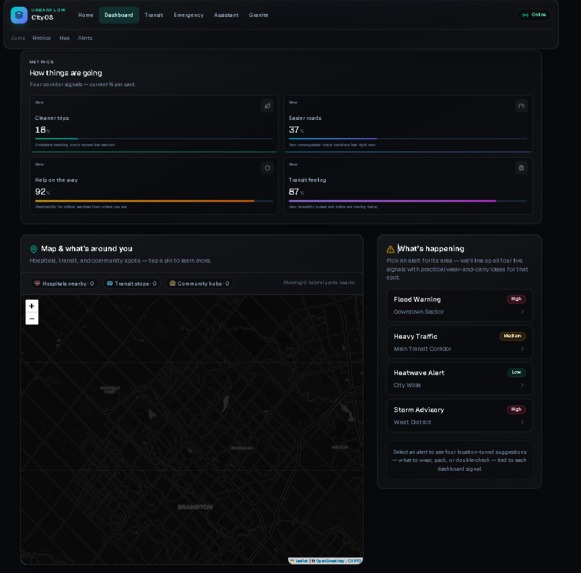Expand Flood Warning using its chevron
581x573 pixels.
pos(522,312)
